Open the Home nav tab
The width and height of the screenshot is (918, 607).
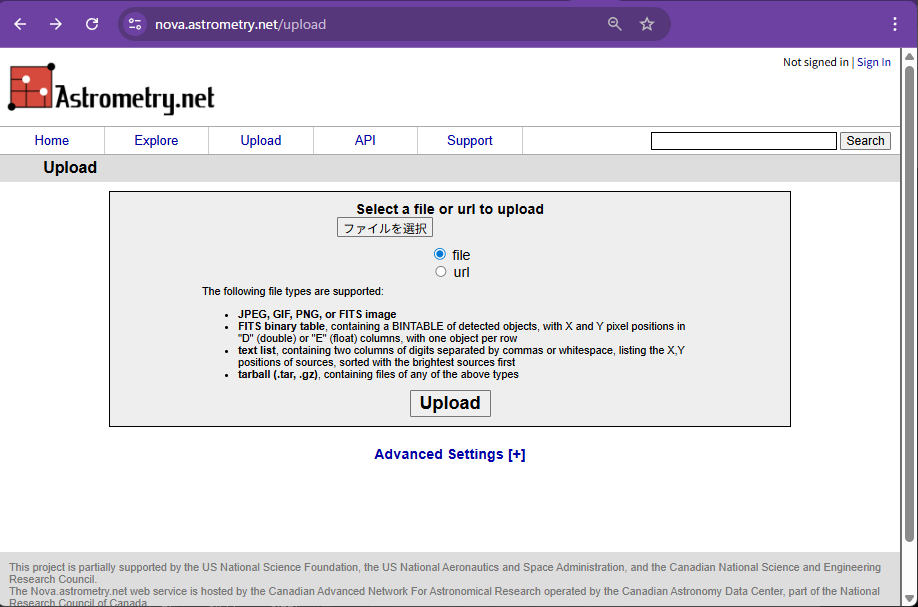pyautogui.click(x=52, y=140)
